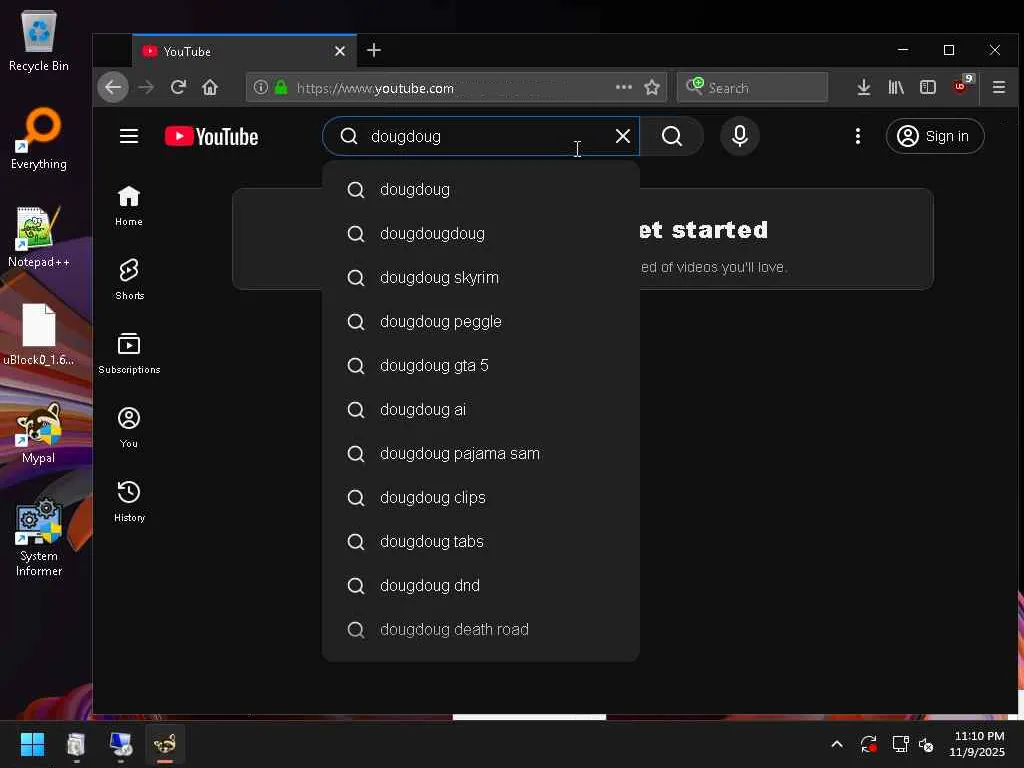This screenshot has width=1024, height=768.
Task: Open the browser downloads arrow
Action: 863,87
